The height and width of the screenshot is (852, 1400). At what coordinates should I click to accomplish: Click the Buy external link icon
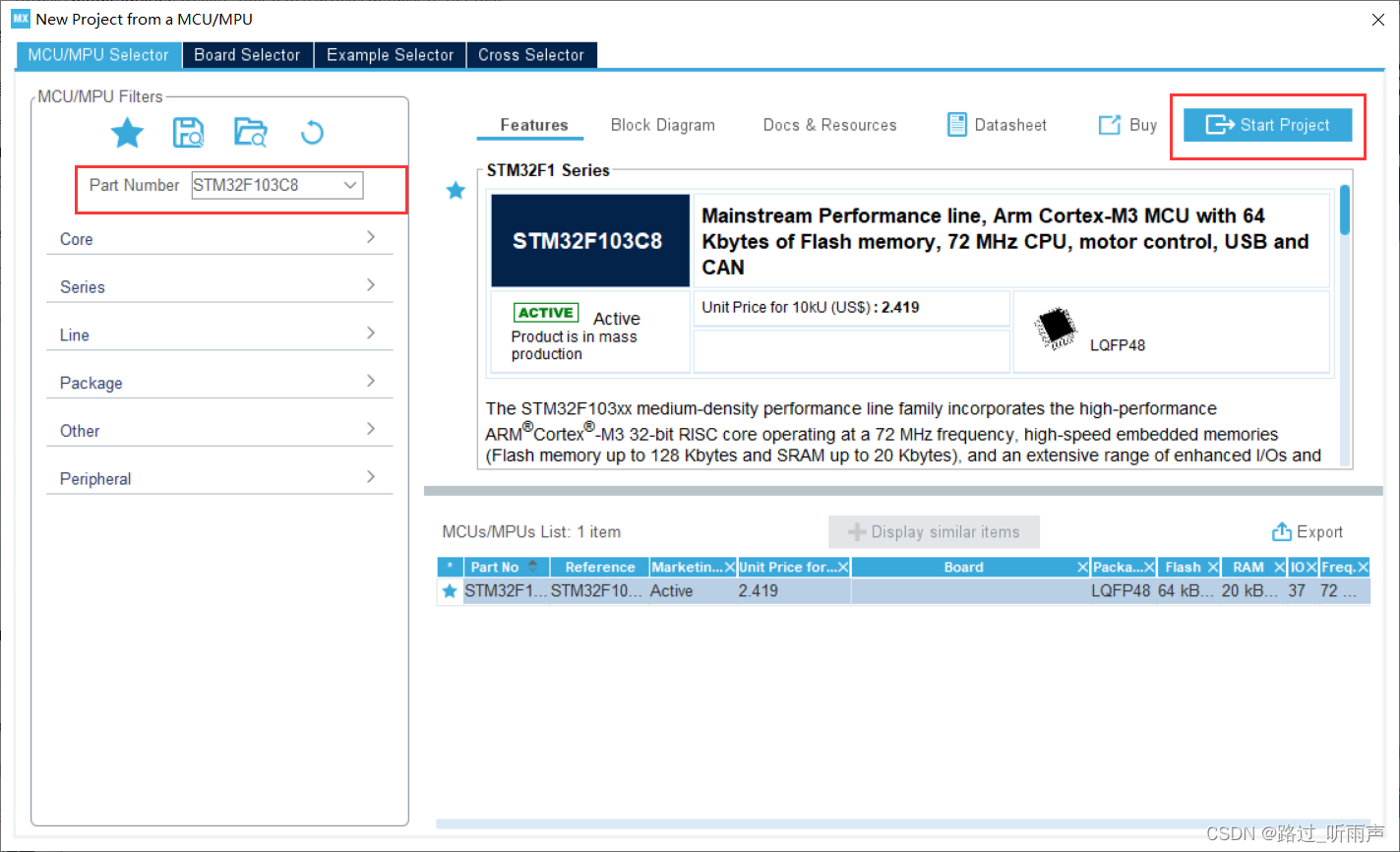1109,125
